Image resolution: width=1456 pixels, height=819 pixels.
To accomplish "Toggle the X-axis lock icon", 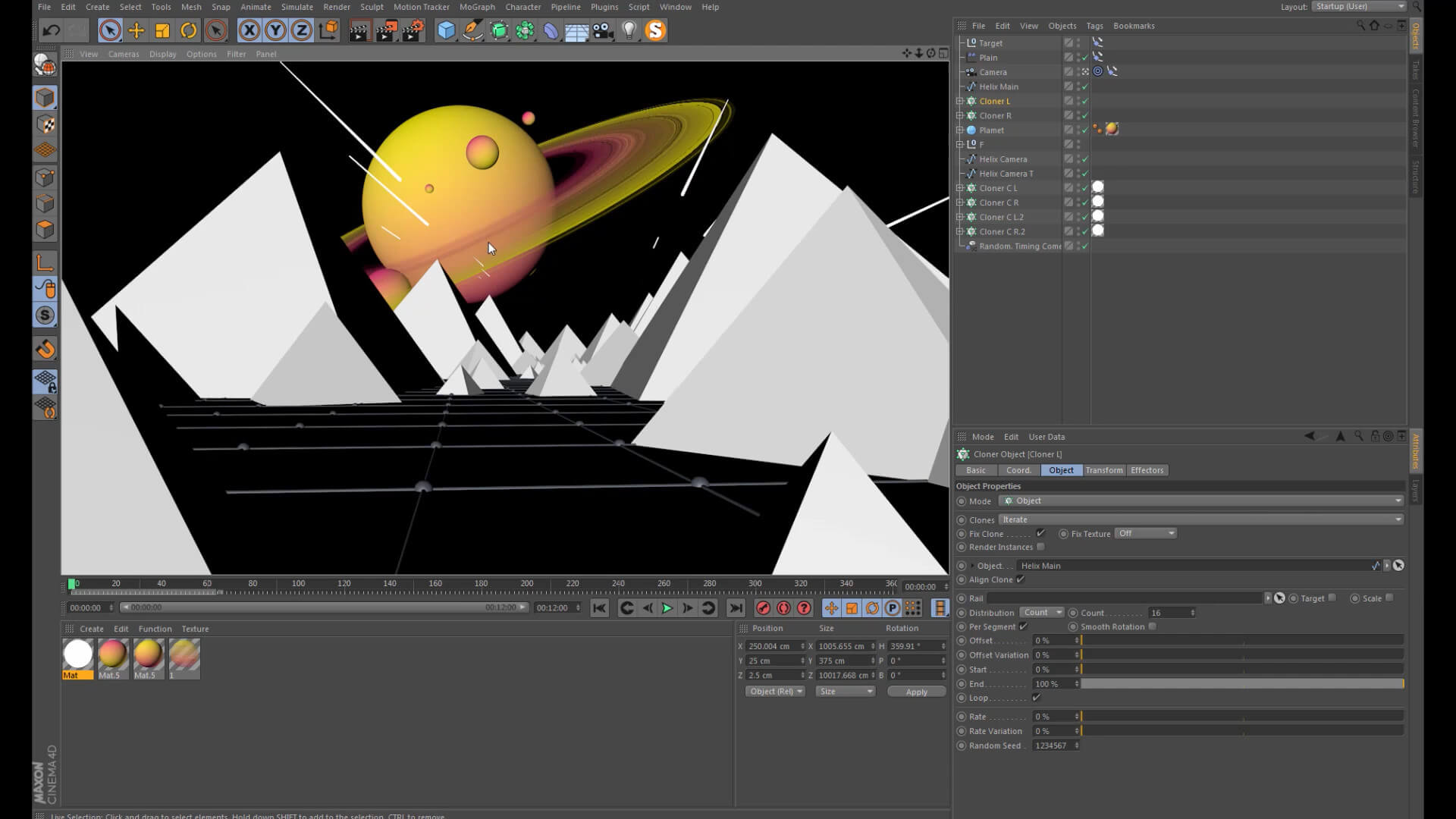I will click(249, 30).
